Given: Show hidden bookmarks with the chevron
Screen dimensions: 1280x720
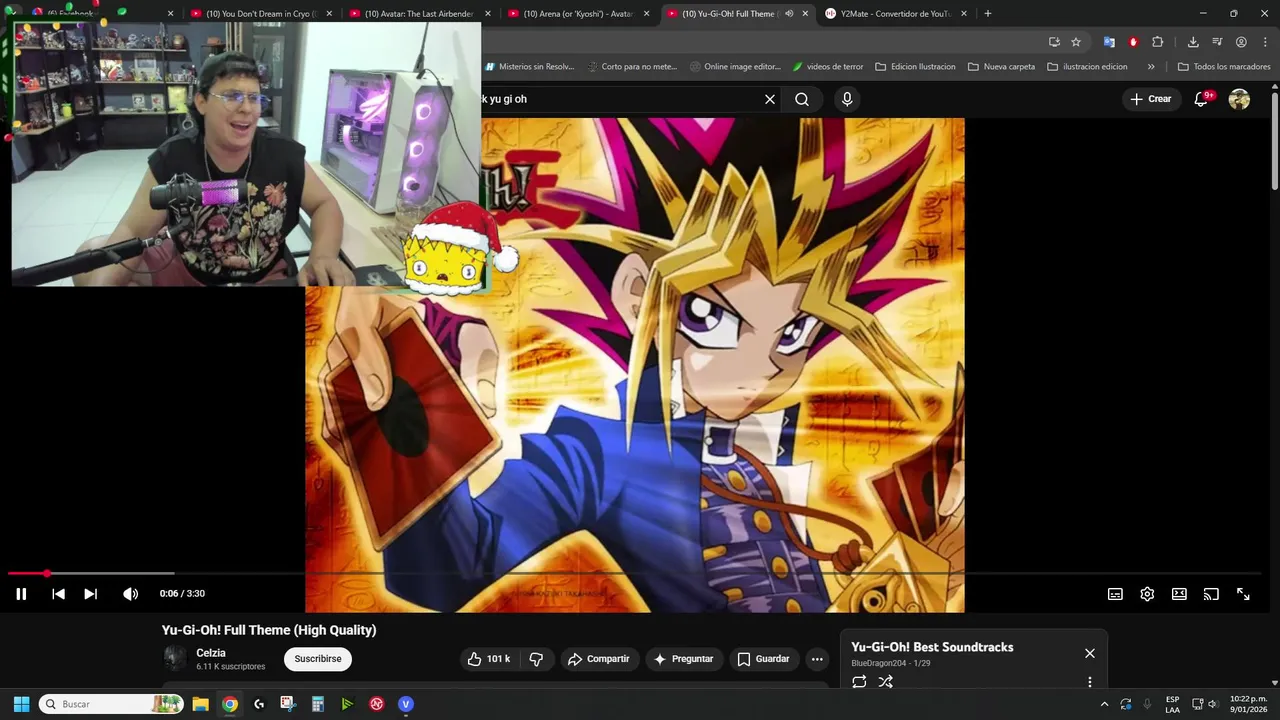Looking at the screenshot, I should pyautogui.click(x=1151, y=67).
